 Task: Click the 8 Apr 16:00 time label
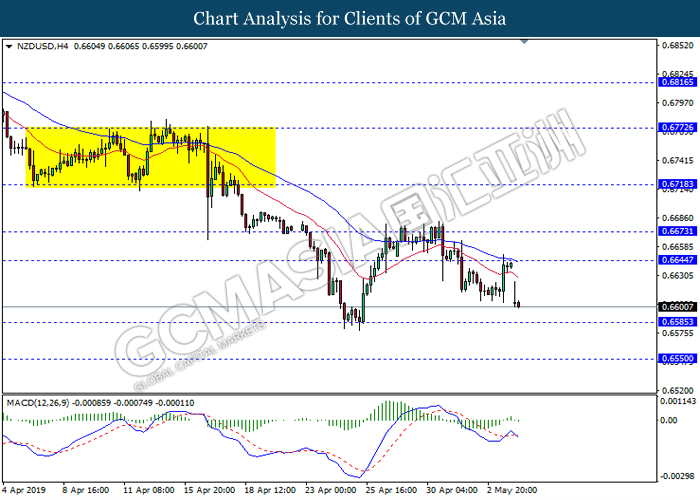(86, 490)
